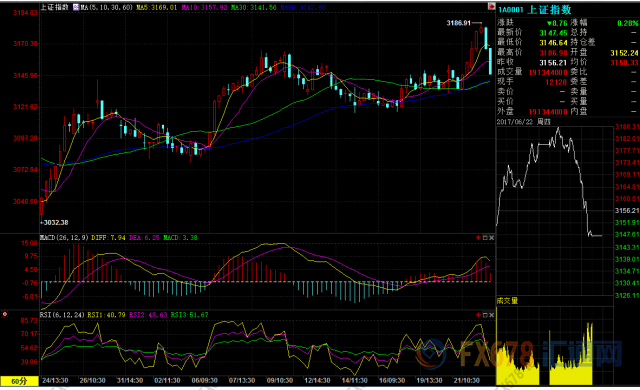640x390 pixels.
Task: Click the MA(5,10,30,60) indicator label
Action: coord(107,7)
